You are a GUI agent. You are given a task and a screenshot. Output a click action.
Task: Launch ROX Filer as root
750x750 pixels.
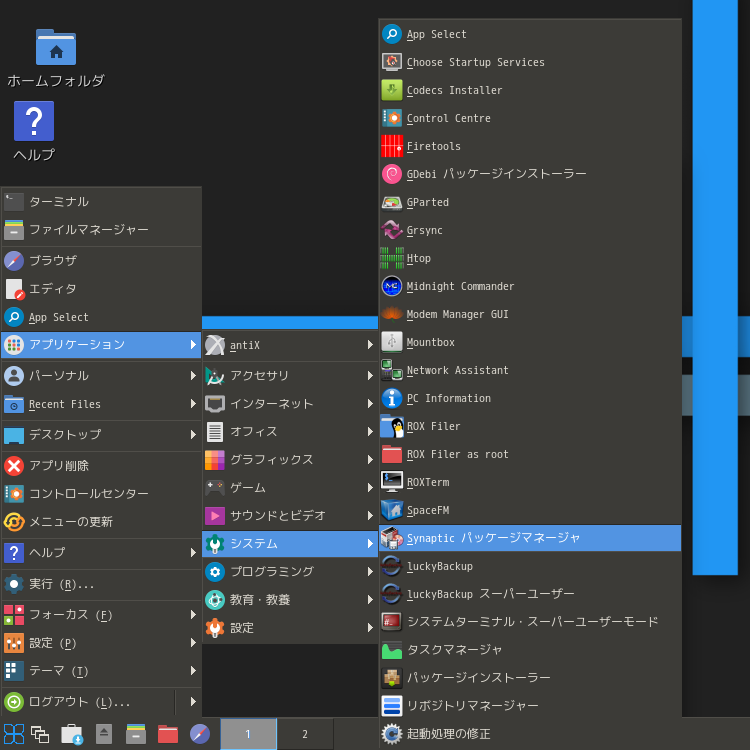530,454
